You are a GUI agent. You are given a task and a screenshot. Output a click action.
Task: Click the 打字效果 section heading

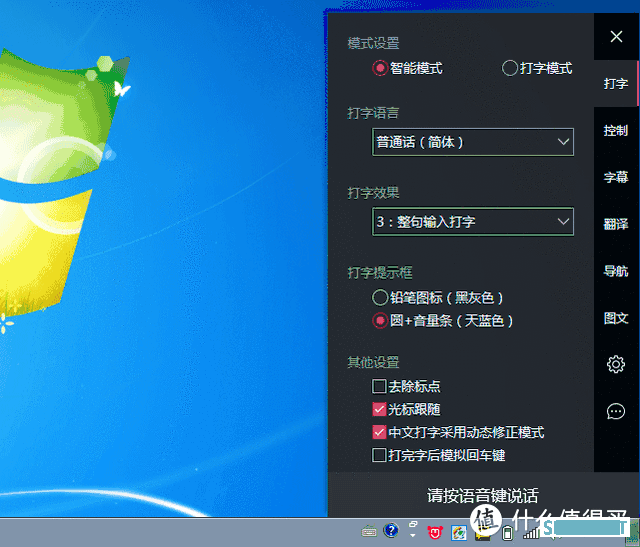point(373,193)
